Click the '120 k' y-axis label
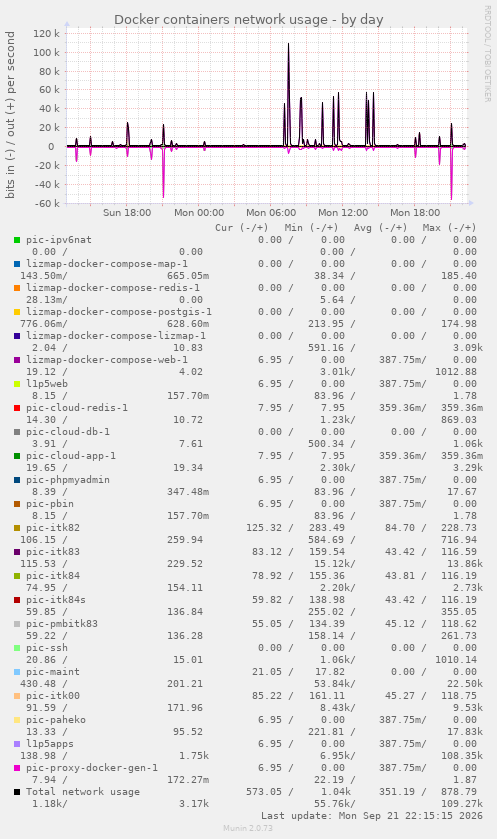Viewport: 497px width, 839px height. (x=47, y=34)
